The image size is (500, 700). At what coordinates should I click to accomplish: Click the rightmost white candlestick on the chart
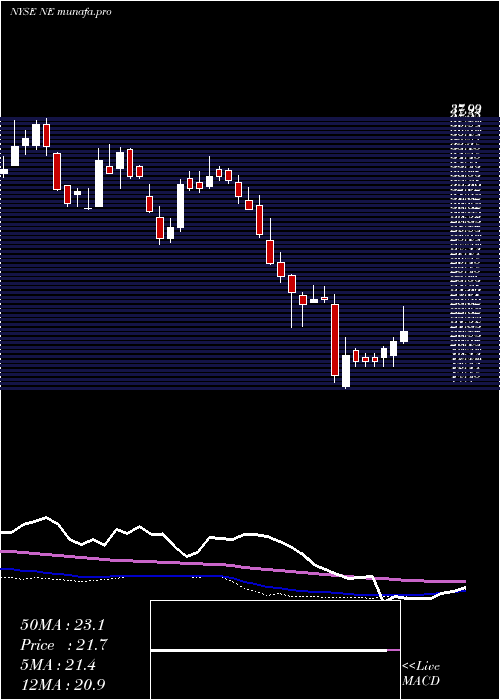pyautogui.click(x=404, y=325)
